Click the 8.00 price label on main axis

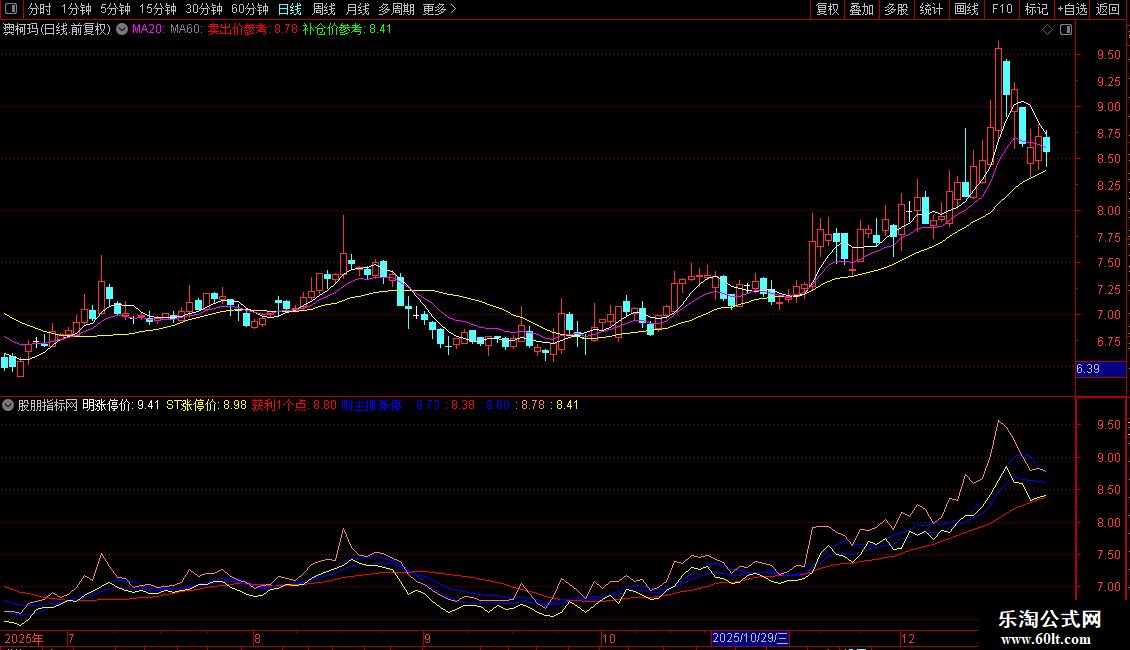pyautogui.click(x=1108, y=211)
